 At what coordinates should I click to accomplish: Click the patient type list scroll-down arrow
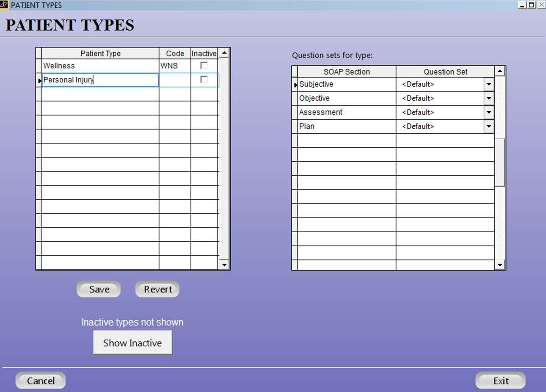tap(224, 265)
